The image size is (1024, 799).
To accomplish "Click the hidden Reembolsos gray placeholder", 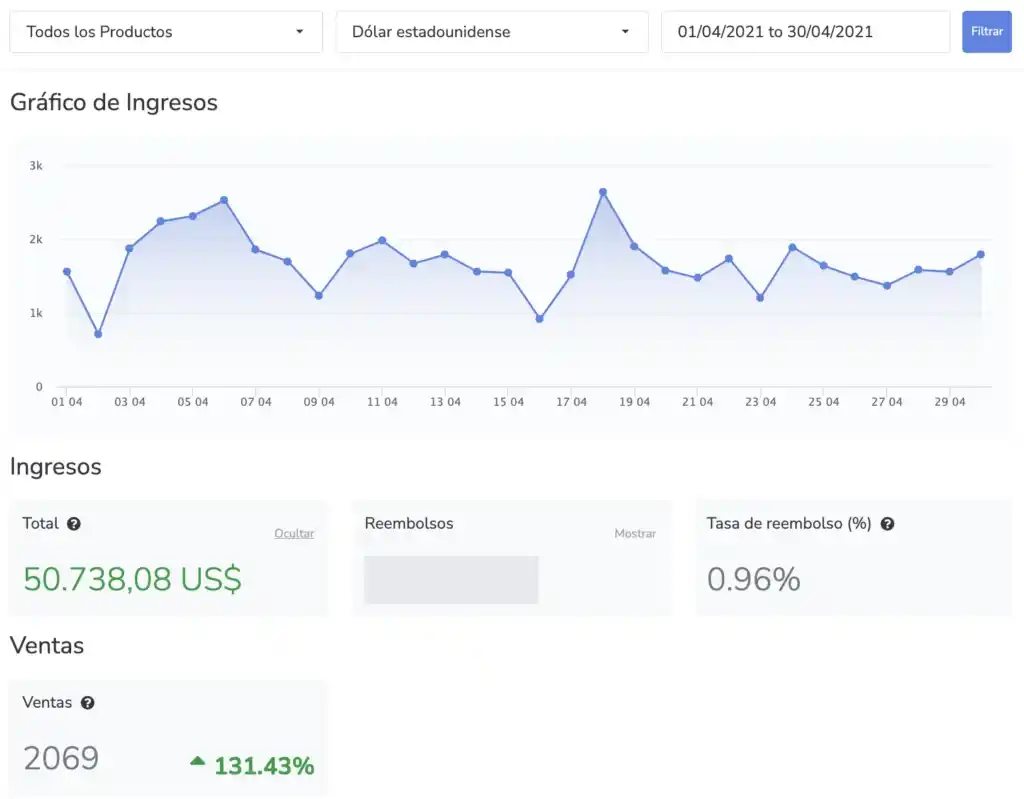I will [451, 580].
